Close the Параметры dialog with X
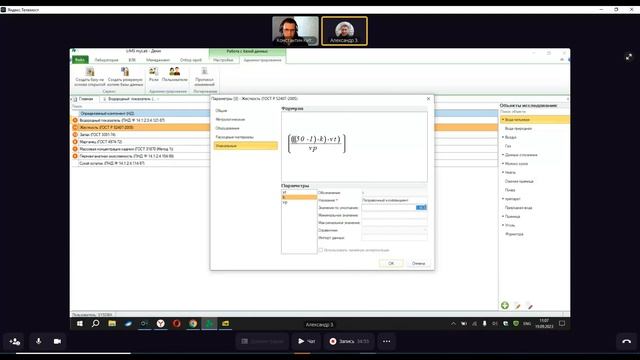 pos(428,99)
